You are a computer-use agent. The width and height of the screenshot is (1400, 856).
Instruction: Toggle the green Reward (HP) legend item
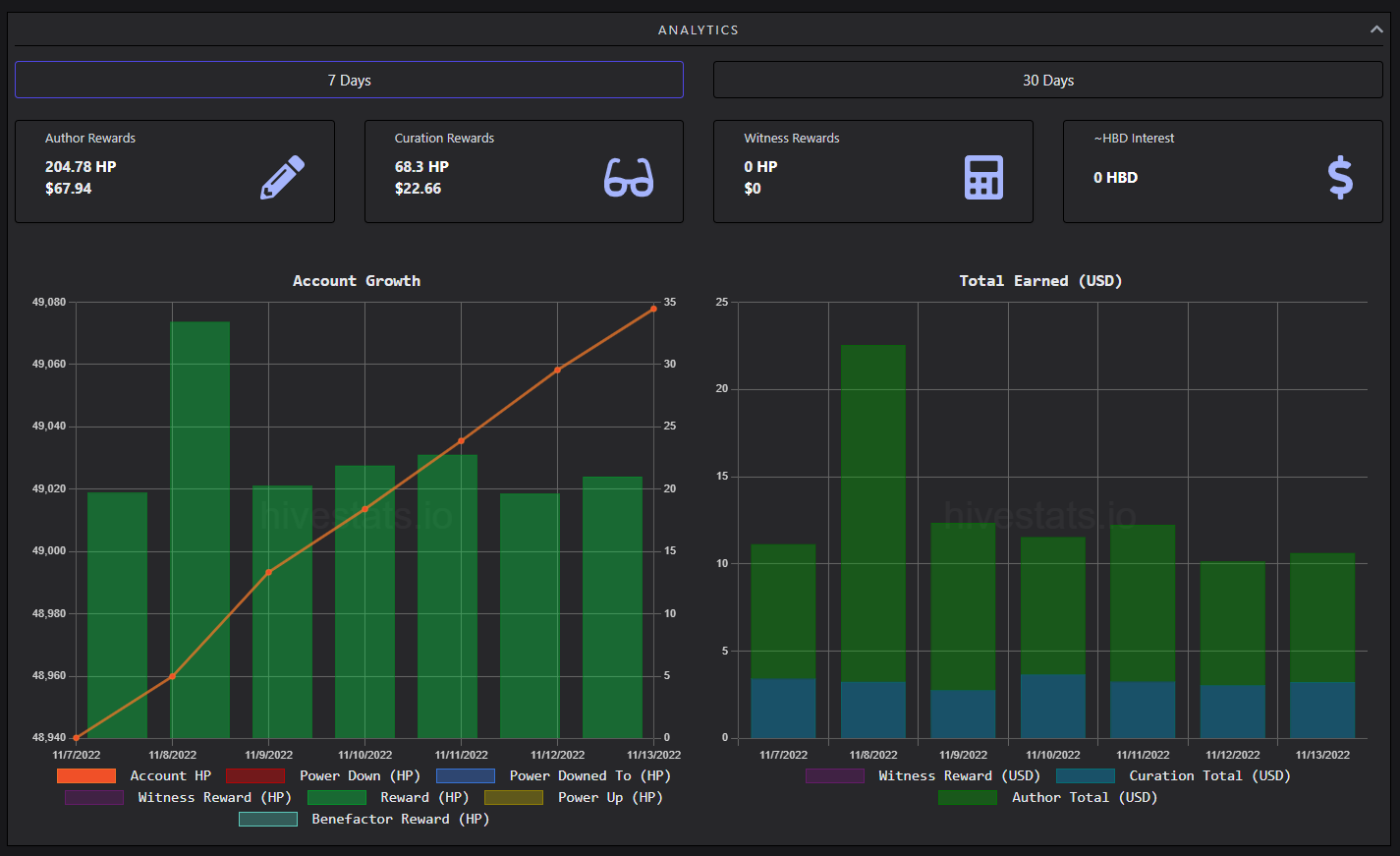(389, 797)
